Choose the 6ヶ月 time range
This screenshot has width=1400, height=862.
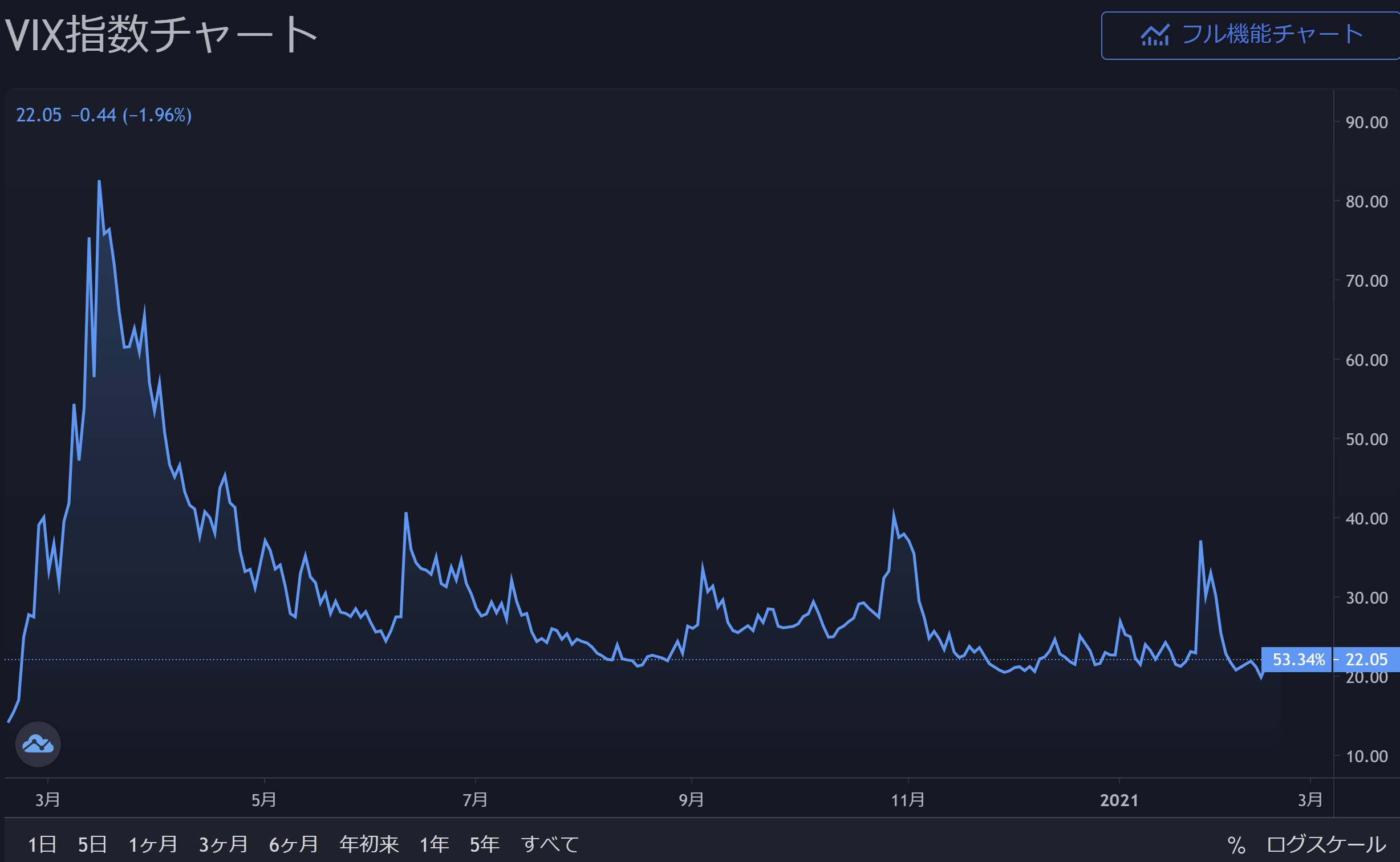pyautogui.click(x=293, y=844)
